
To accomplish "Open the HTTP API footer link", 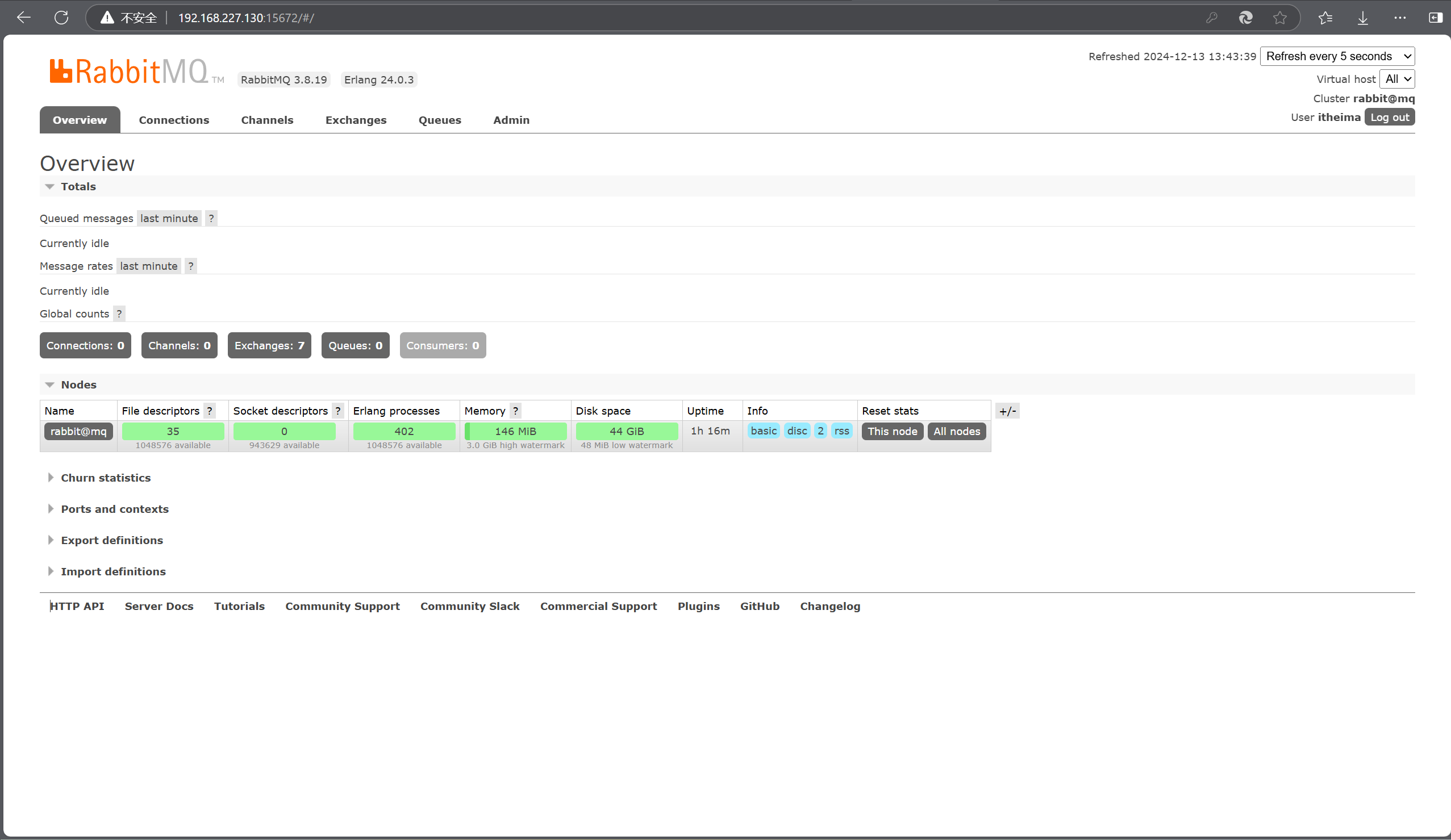I will (x=77, y=606).
